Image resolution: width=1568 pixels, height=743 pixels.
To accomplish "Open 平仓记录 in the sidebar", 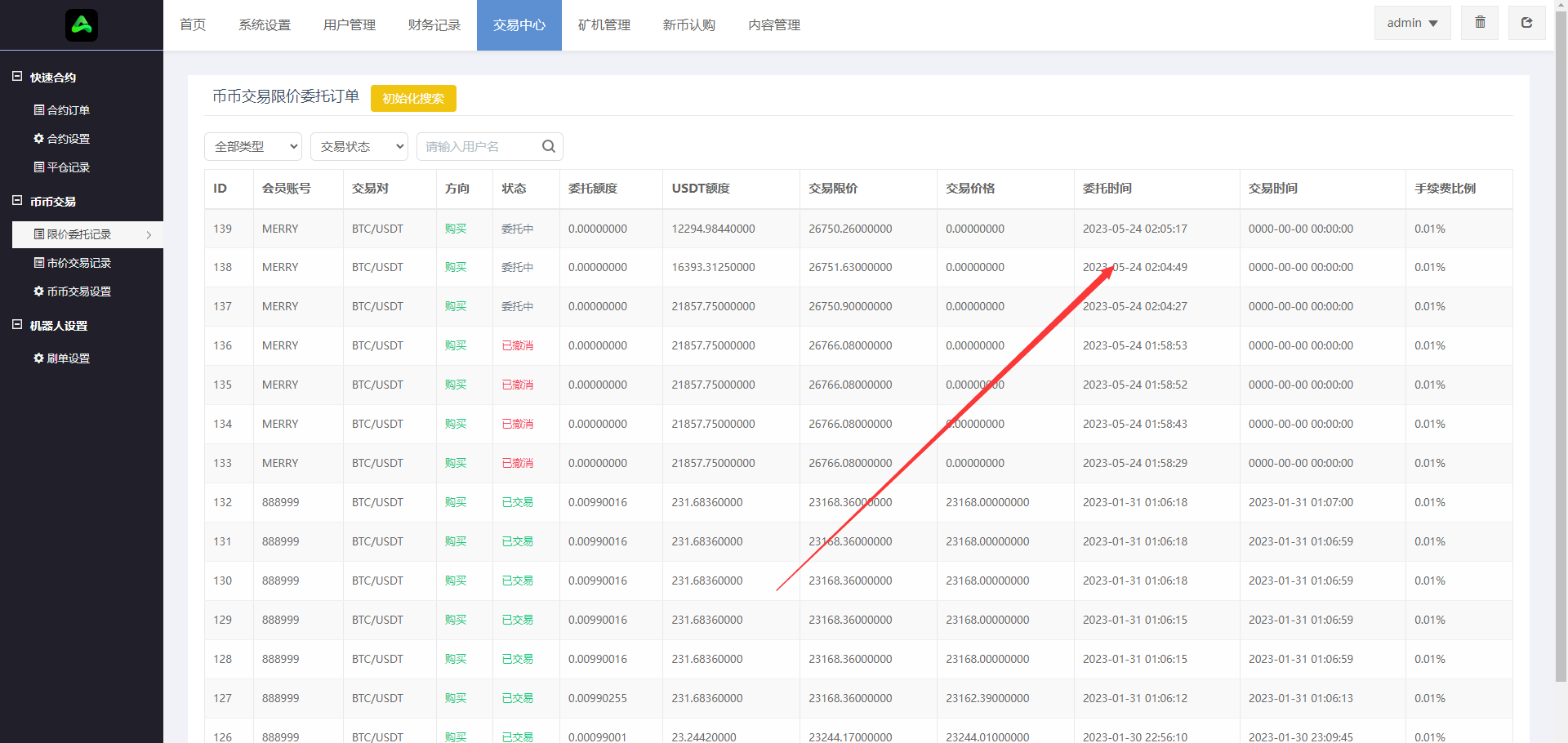I will point(68,167).
